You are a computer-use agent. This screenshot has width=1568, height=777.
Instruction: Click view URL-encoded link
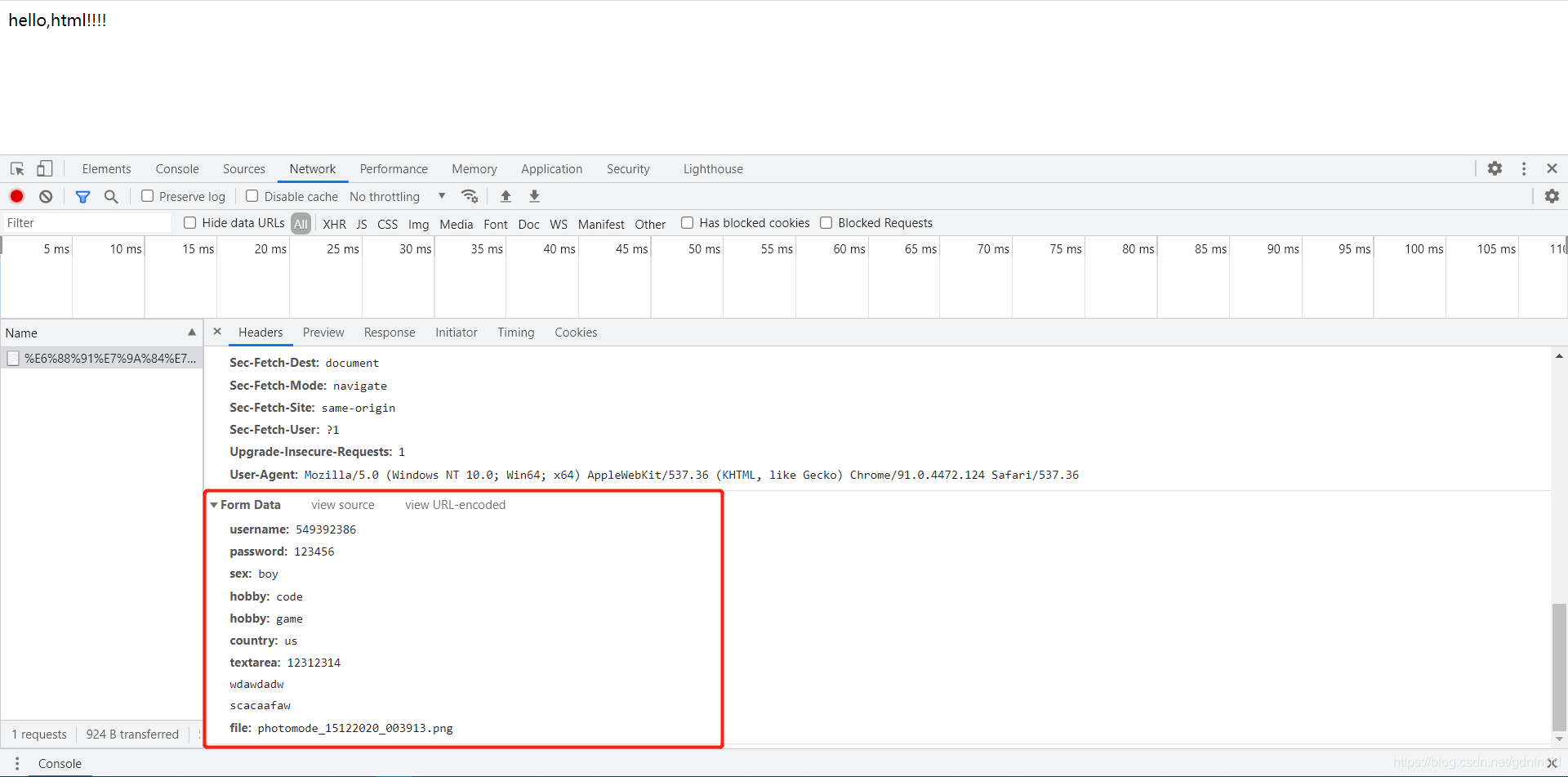pyautogui.click(x=456, y=505)
